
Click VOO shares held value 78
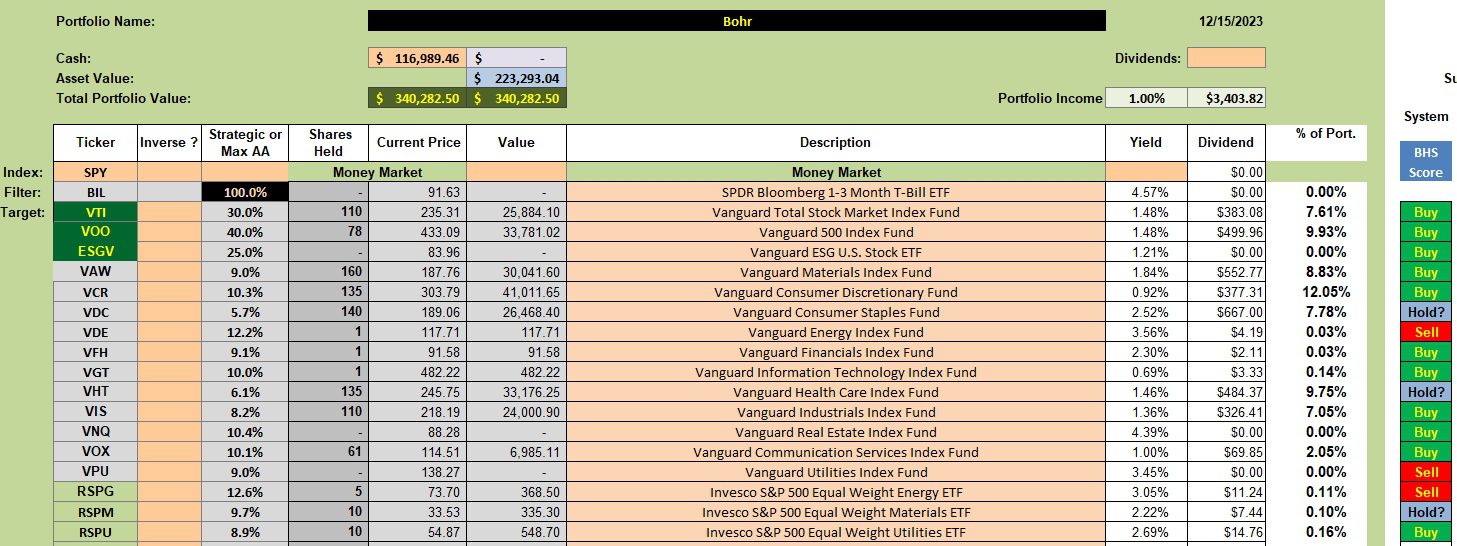coord(329,232)
